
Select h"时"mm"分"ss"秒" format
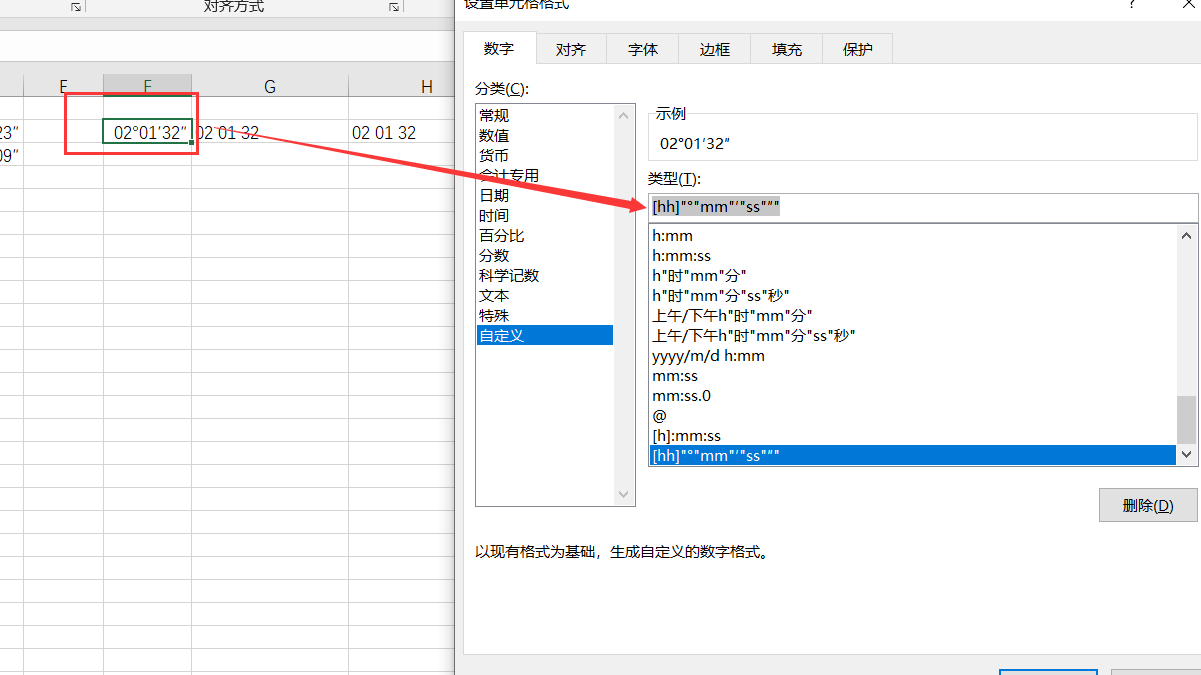[x=913, y=296]
